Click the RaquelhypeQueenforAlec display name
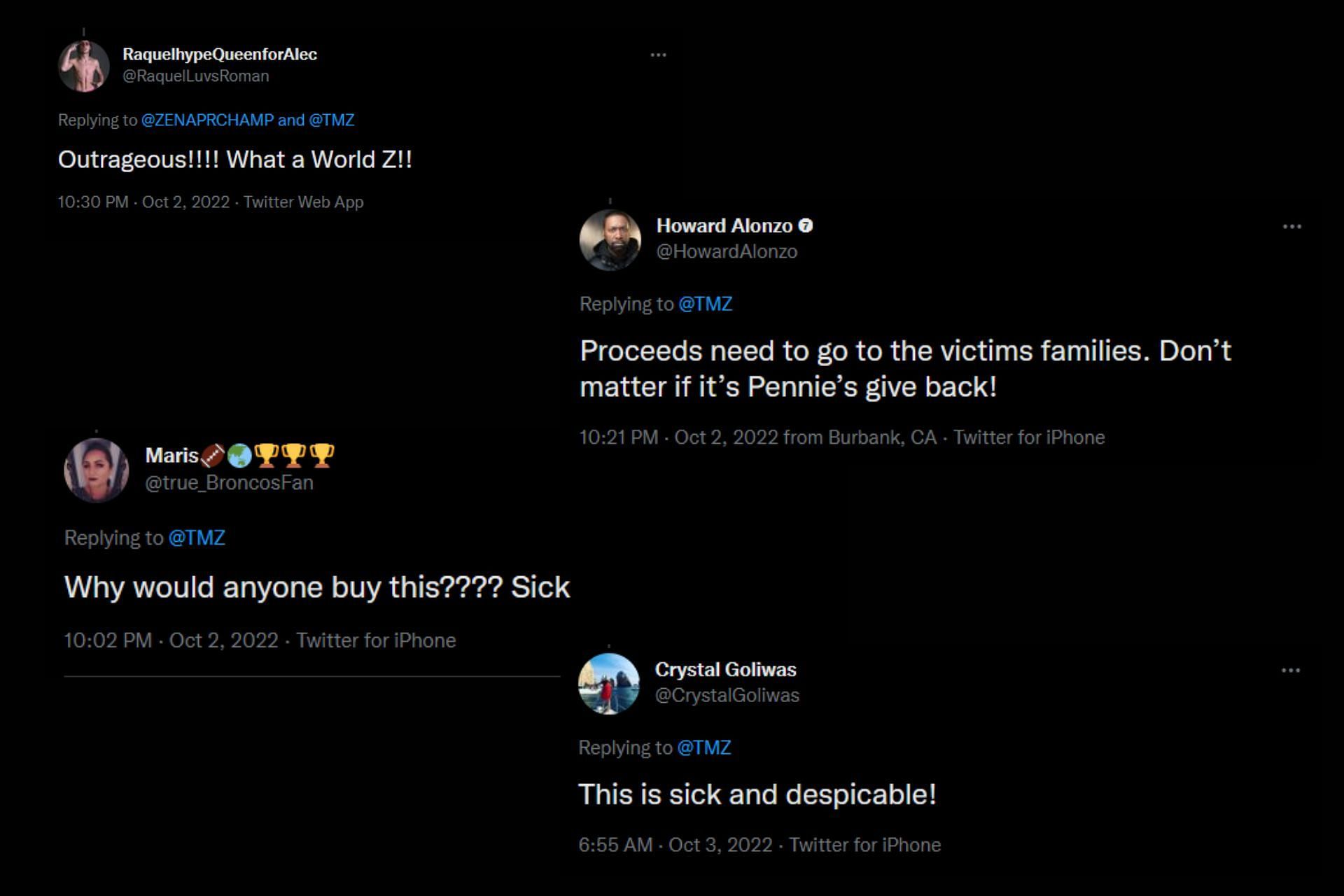Viewport: 1344px width, 896px height. pyautogui.click(x=220, y=55)
